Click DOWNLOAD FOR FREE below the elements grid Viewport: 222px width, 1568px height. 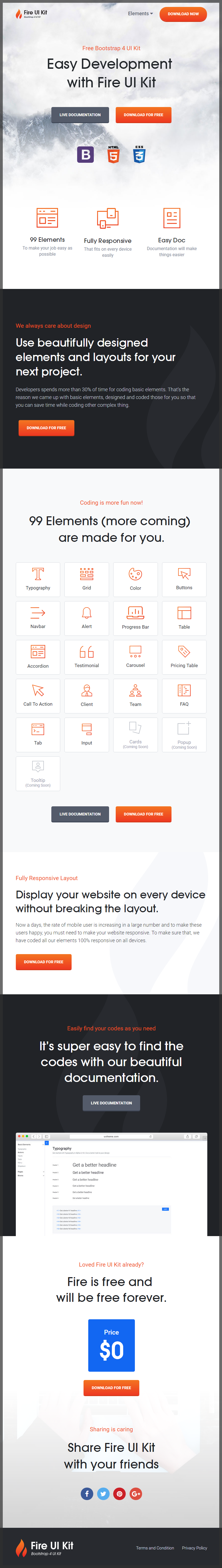(x=143, y=814)
